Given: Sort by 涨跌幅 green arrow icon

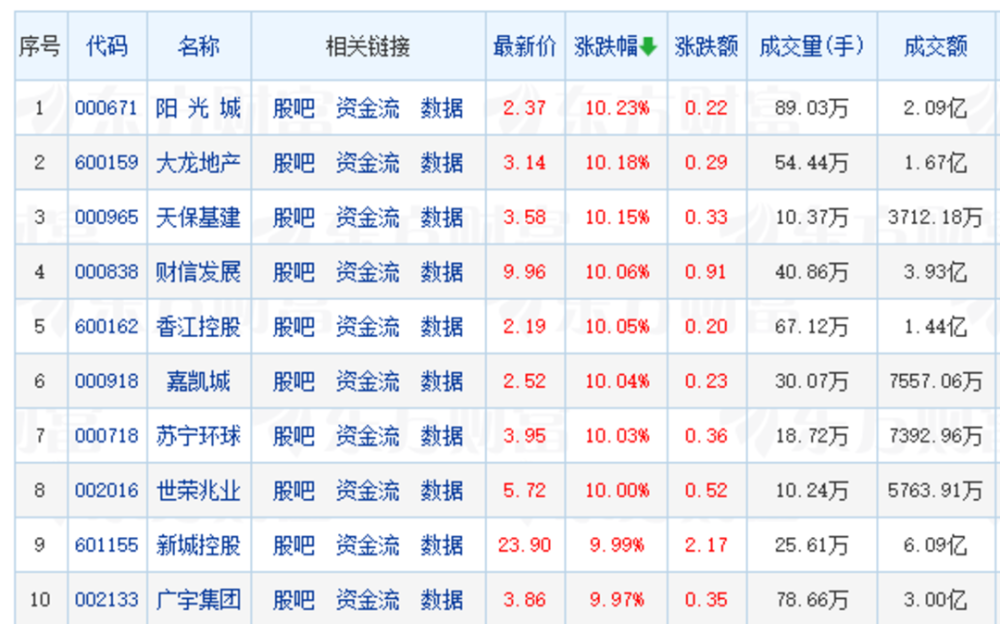Looking at the screenshot, I should pyautogui.click(x=648, y=47).
